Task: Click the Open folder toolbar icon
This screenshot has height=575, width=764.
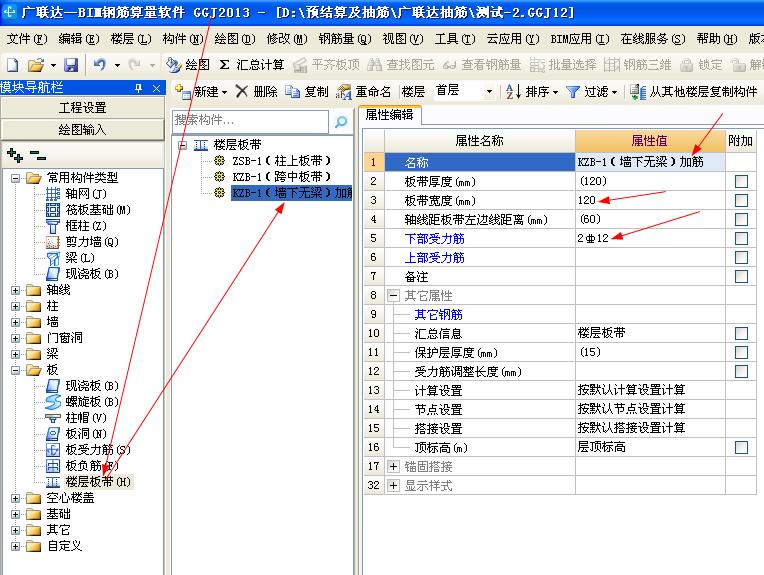Action: click(x=36, y=65)
